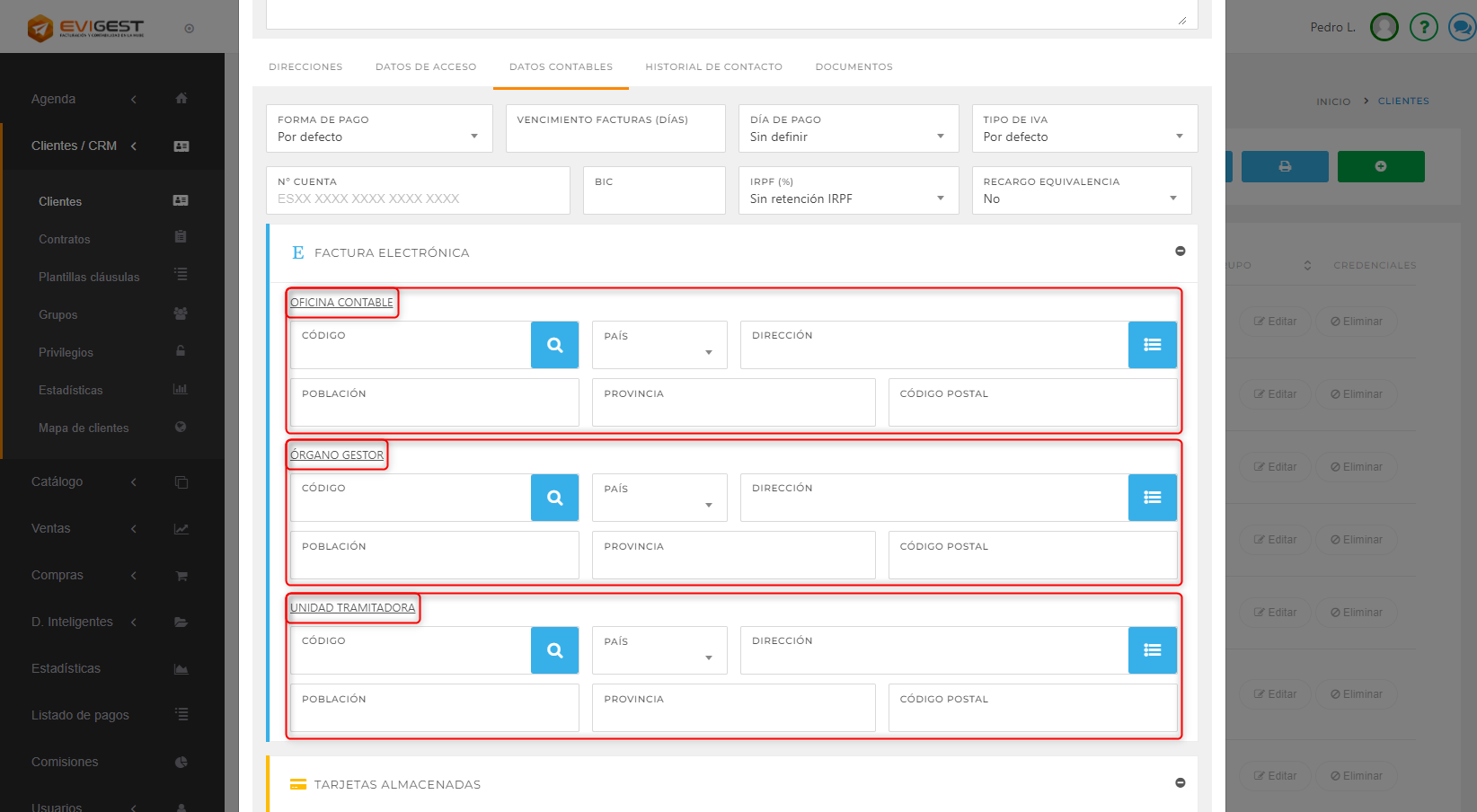Collapse the Tarjetas Almacenadas section
The width and height of the screenshot is (1477, 812).
[1180, 783]
